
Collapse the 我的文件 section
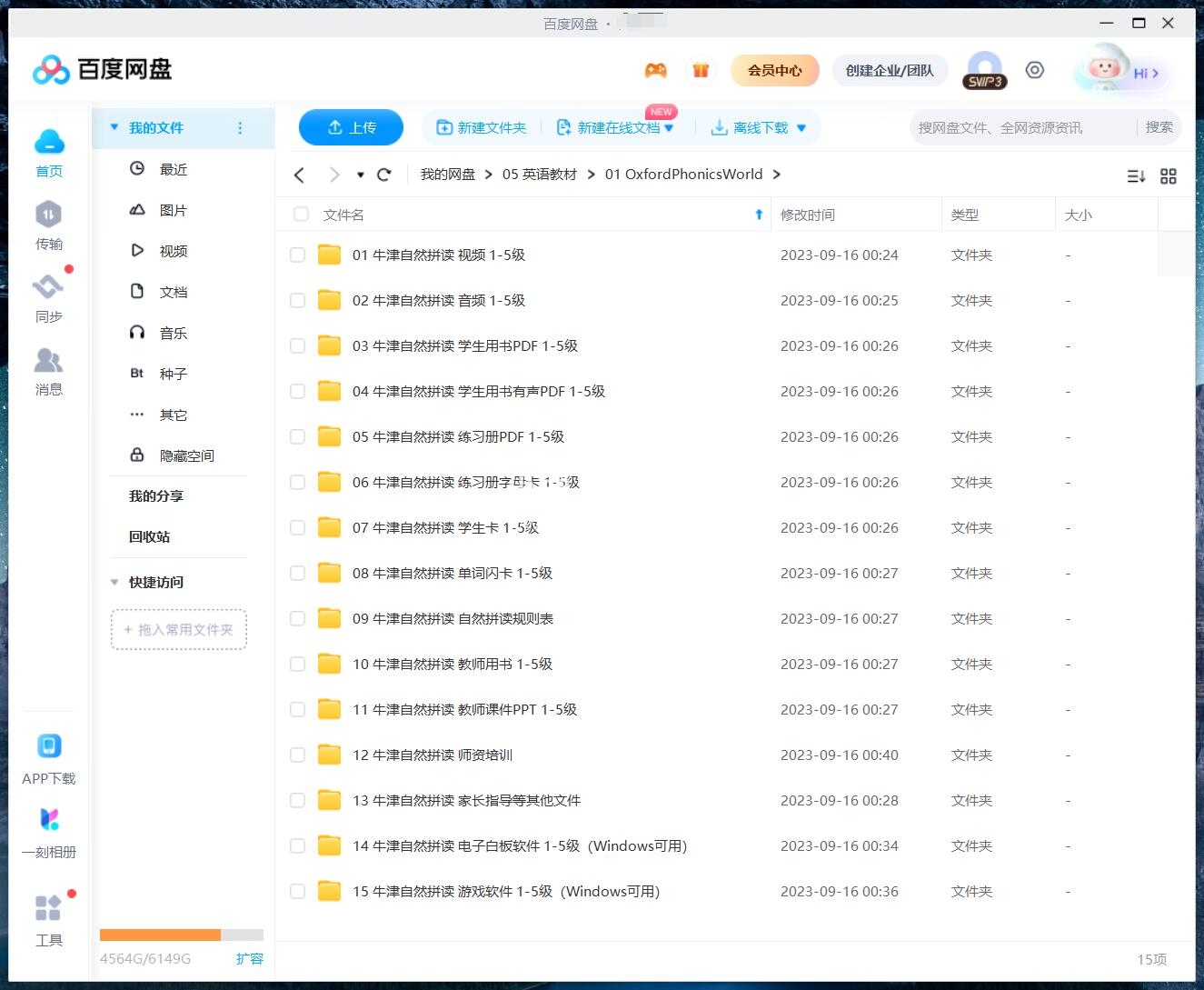[114, 127]
